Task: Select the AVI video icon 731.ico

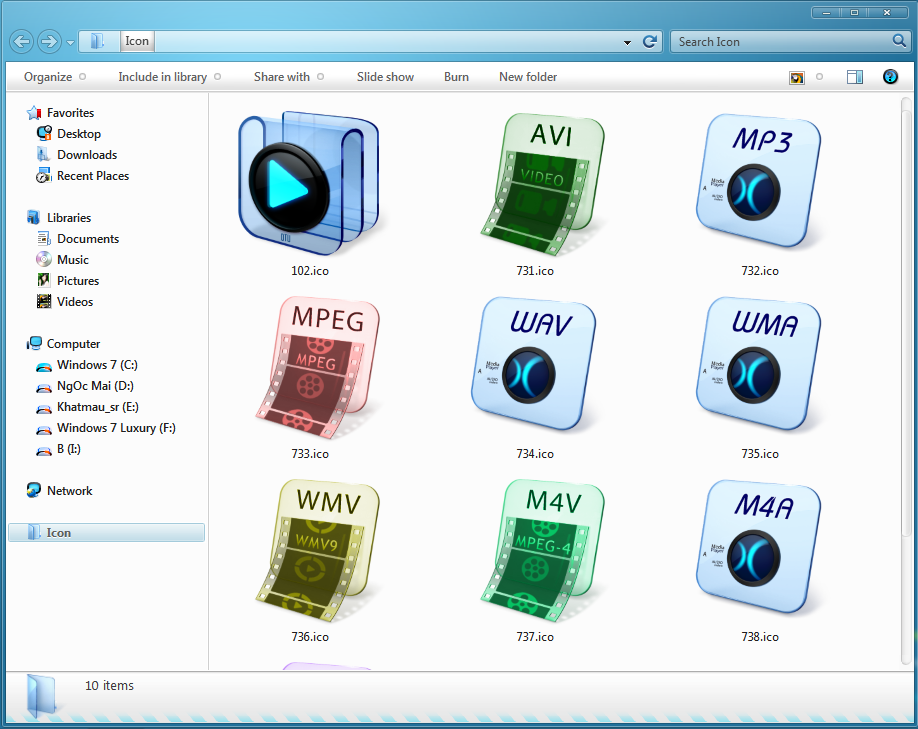Action: click(542, 184)
